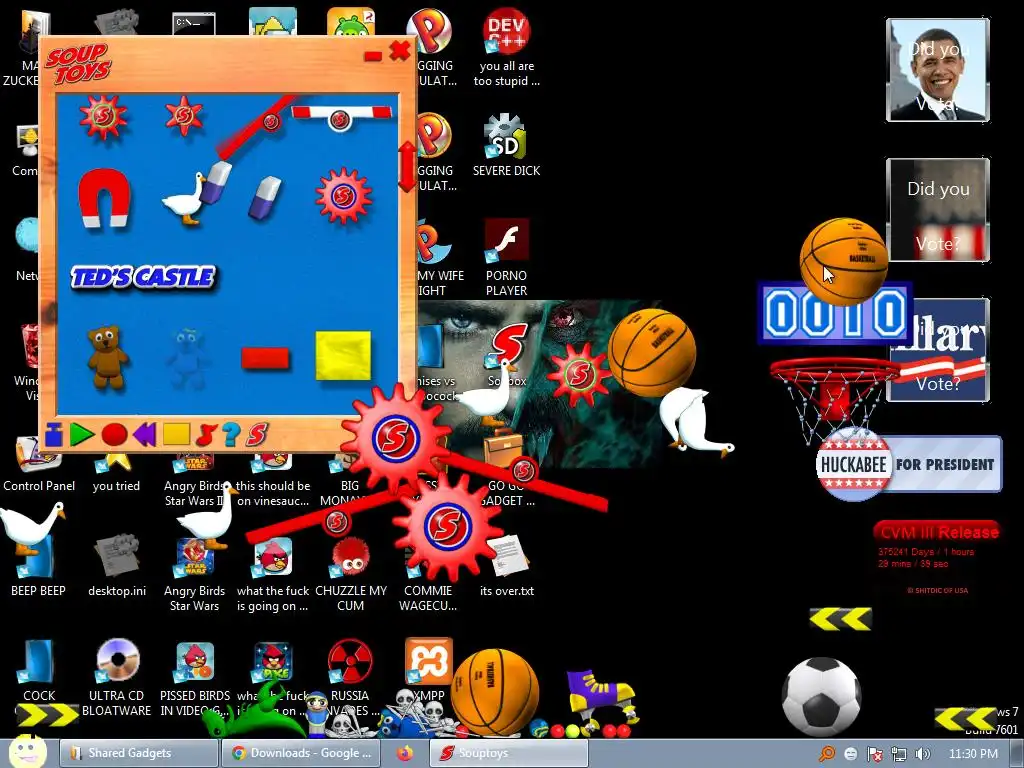Pick the faded blue teddy bear toy
The width and height of the screenshot is (1024, 768).
coord(187,358)
